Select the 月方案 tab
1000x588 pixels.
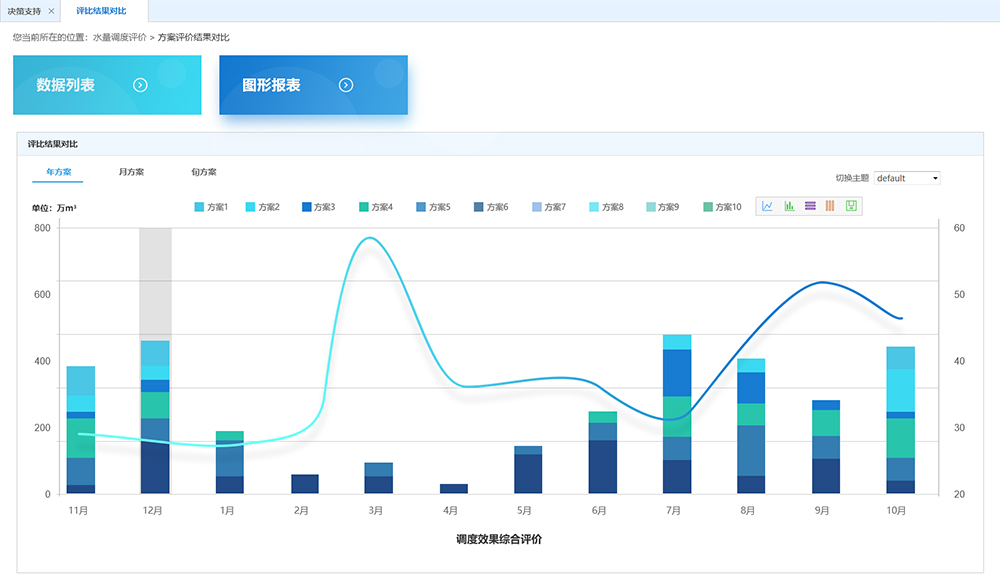pyautogui.click(x=131, y=172)
